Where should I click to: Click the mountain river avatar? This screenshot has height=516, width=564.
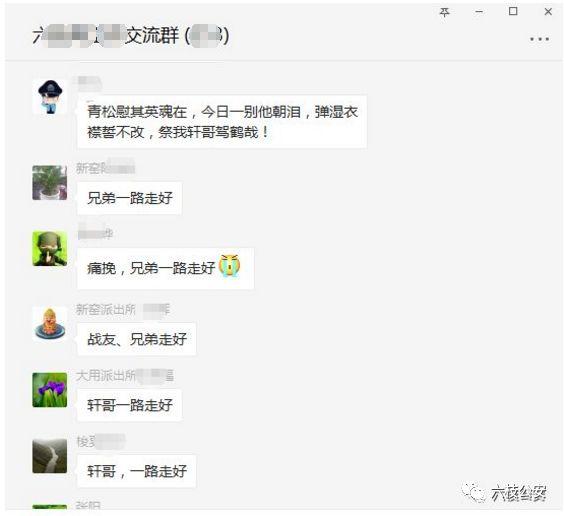click(50, 456)
